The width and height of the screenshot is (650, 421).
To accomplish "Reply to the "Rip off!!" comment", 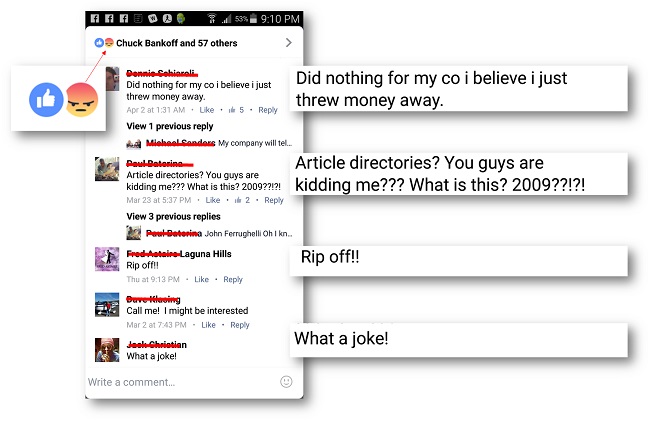I will pos(233,280).
